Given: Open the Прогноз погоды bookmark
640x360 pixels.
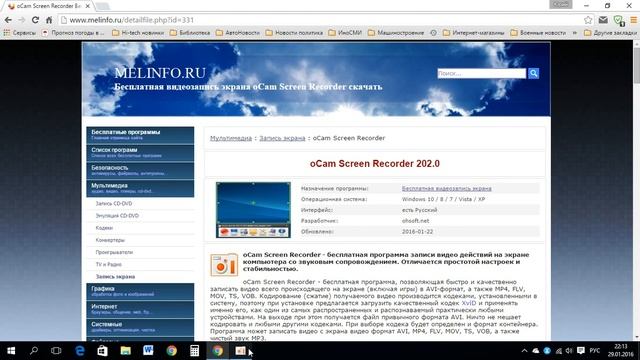Looking at the screenshot, I should (x=73, y=33).
